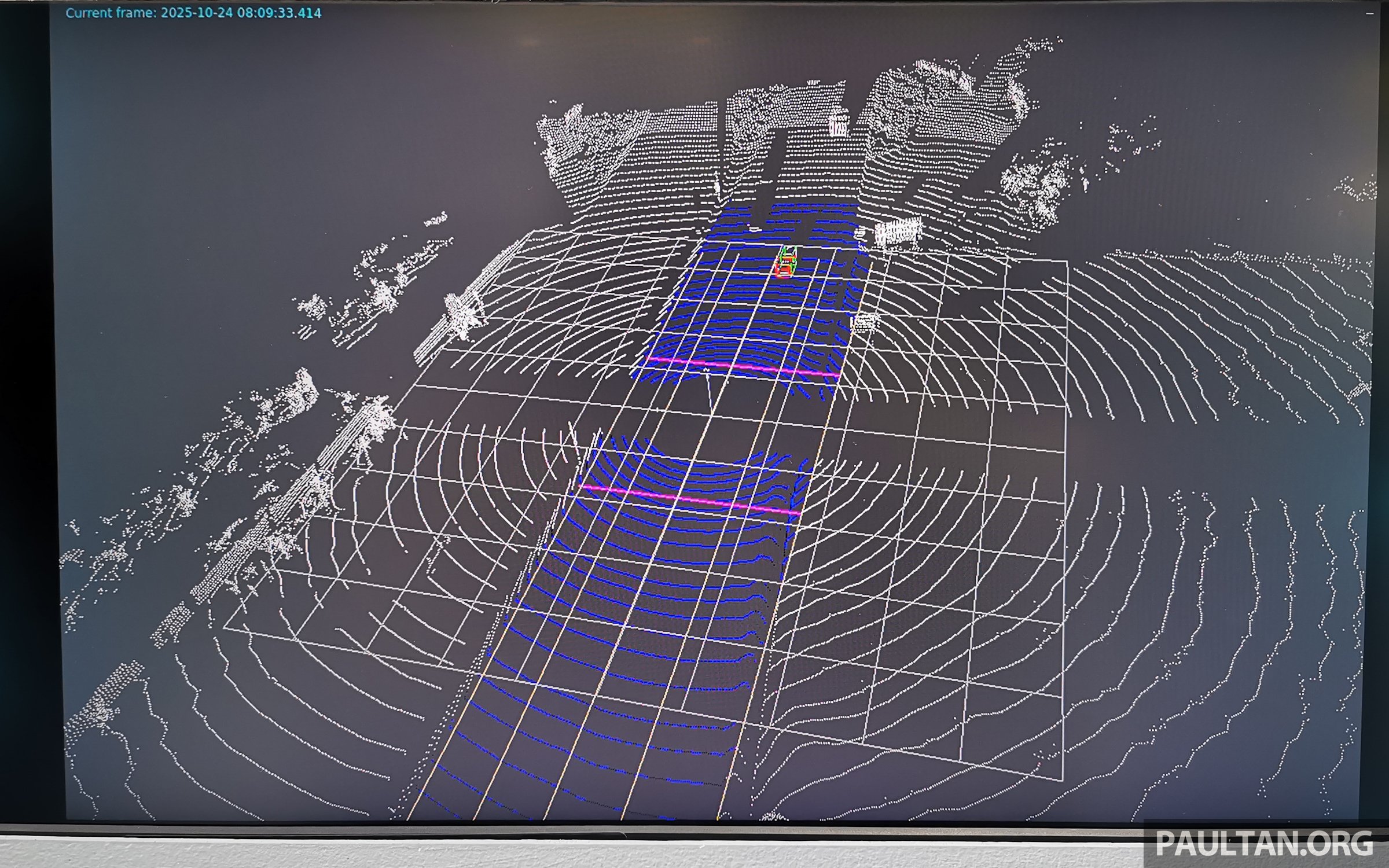Select bright white rectangular cluster right of lane
This screenshot has height=868, width=1389.
pyautogui.click(x=897, y=230)
